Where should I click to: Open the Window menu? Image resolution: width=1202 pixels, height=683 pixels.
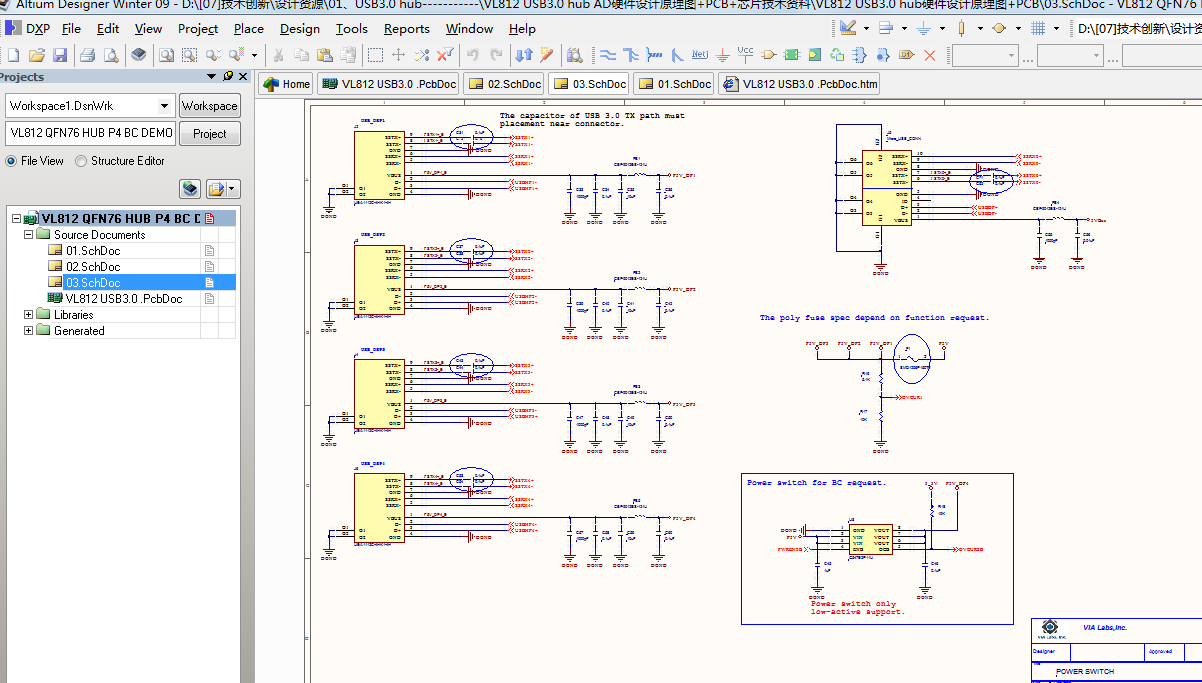(x=469, y=28)
